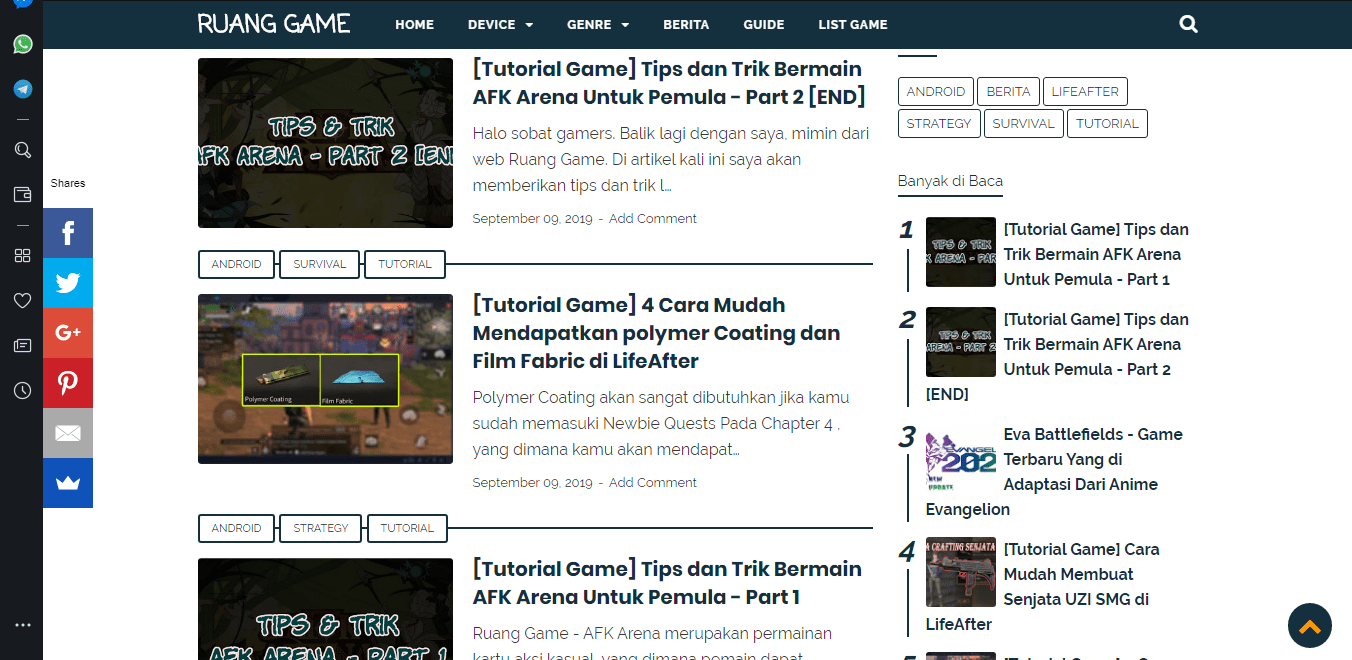This screenshot has height=660, width=1352.
Task: Select the ANDROID tag in the sidebar
Action: click(x=936, y=92)
